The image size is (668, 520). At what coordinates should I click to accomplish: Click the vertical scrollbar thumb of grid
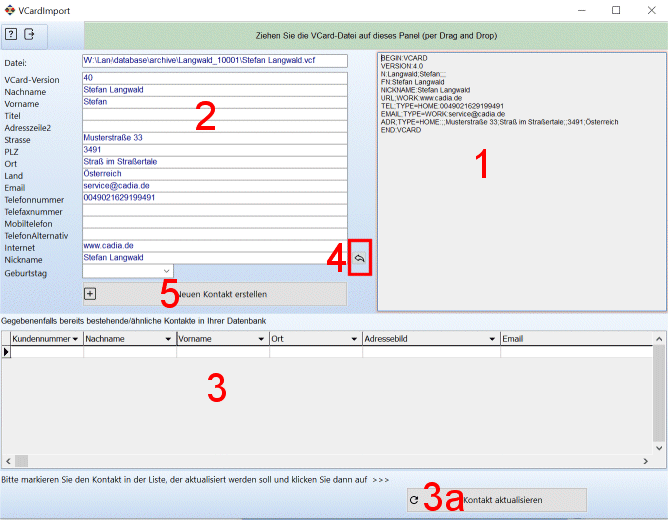click(x=659, y=394)
